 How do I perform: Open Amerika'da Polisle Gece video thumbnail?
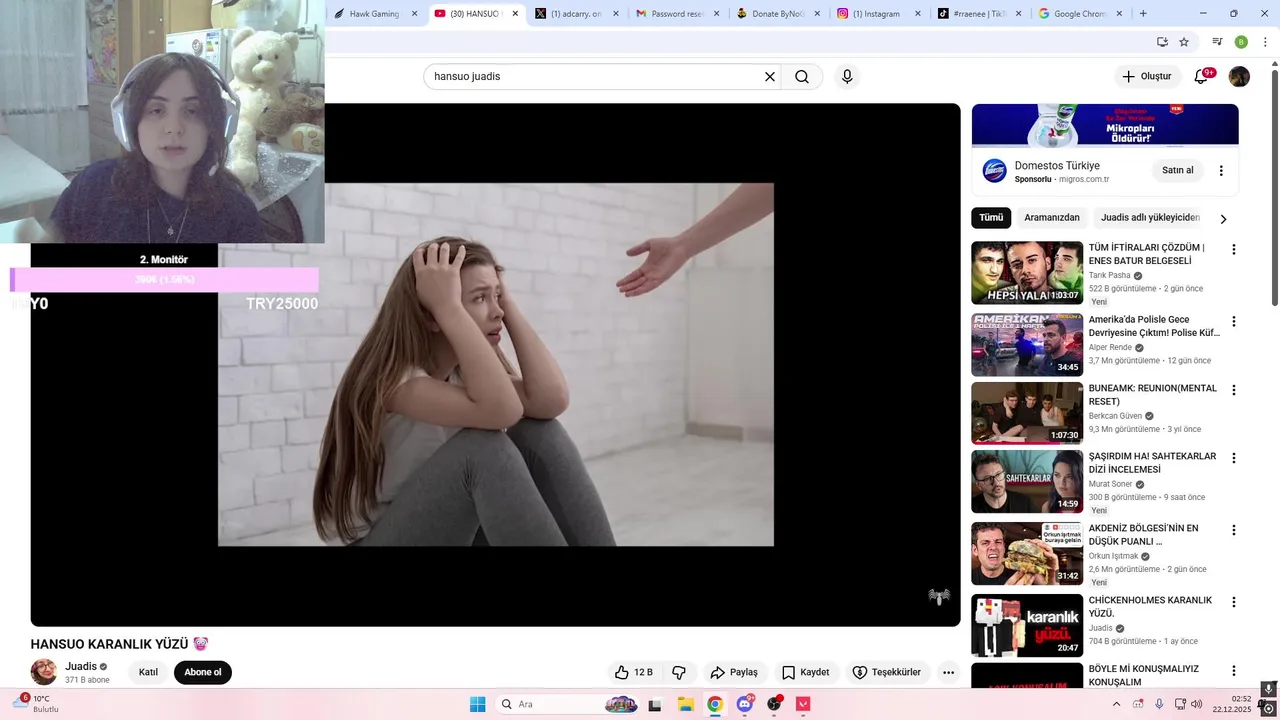[1027, 345]
